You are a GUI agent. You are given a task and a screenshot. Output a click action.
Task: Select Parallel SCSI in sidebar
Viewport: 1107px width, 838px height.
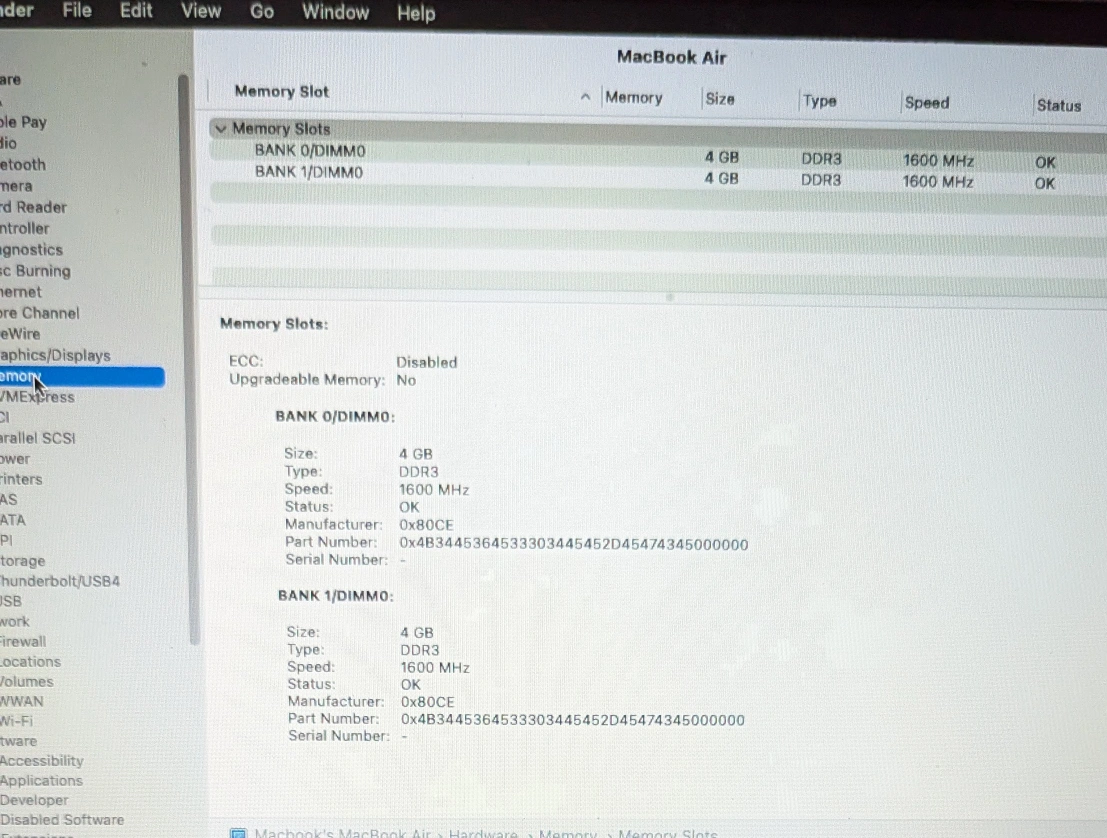pos(37,438)
